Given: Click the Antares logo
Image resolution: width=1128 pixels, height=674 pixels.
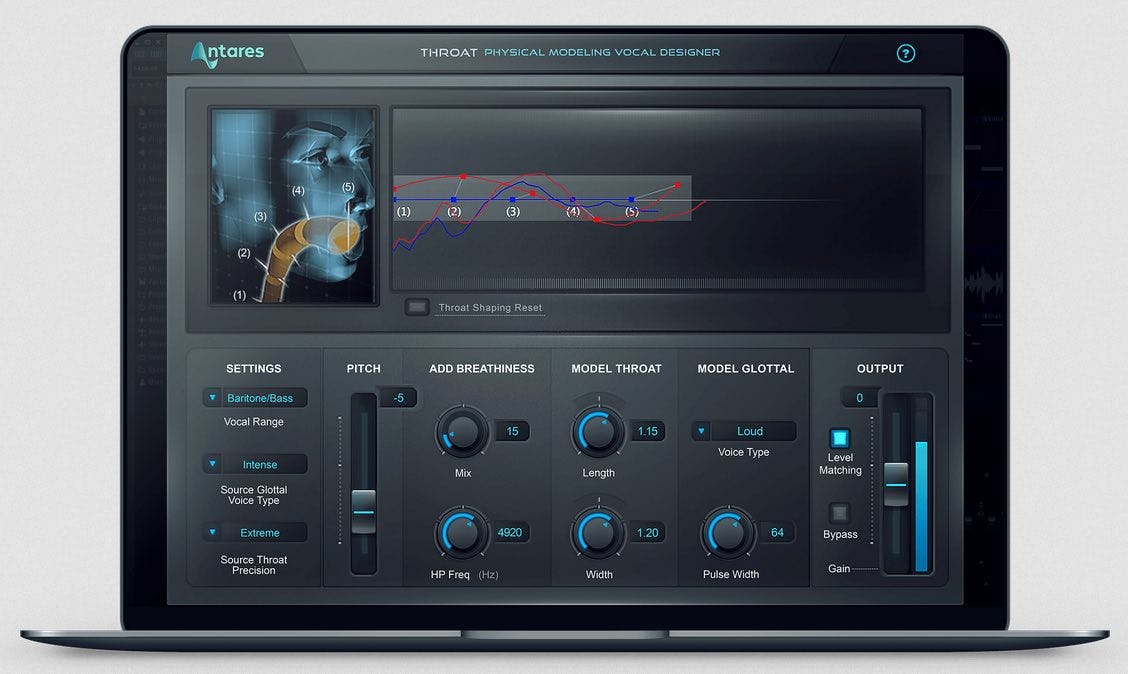Looking at the screenshot, I should 228,53.
